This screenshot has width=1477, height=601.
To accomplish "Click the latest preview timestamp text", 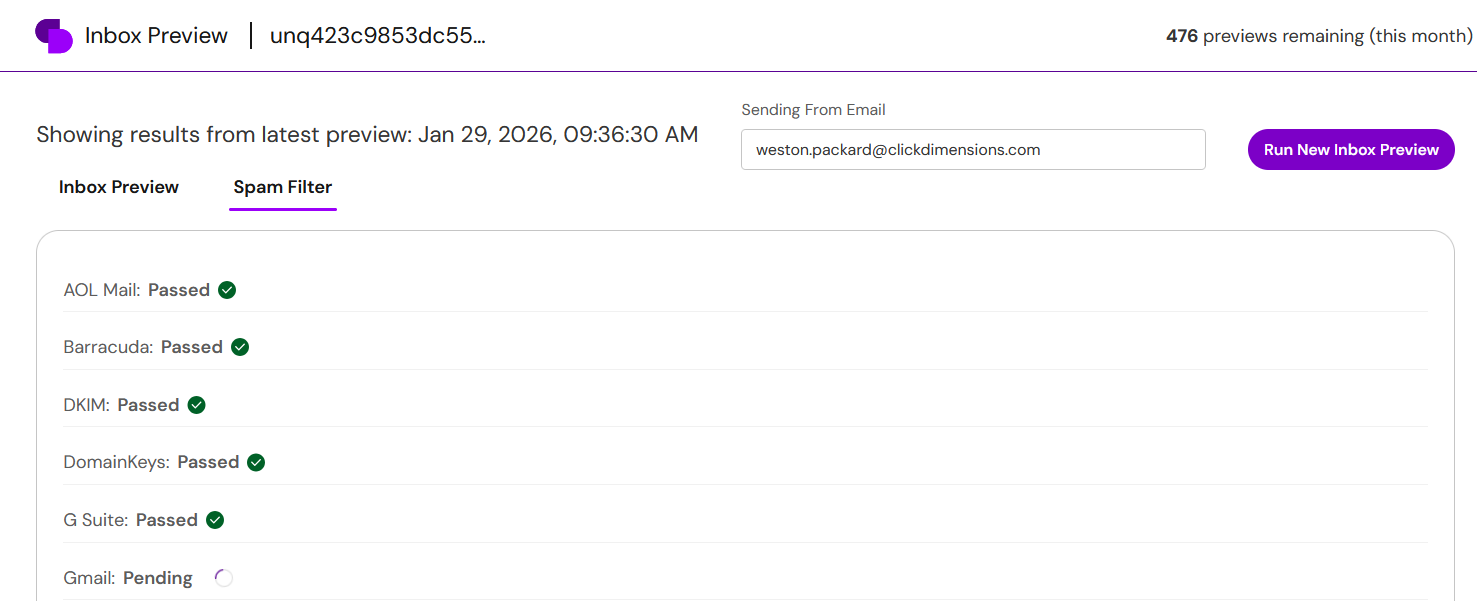I will (558, 135).
